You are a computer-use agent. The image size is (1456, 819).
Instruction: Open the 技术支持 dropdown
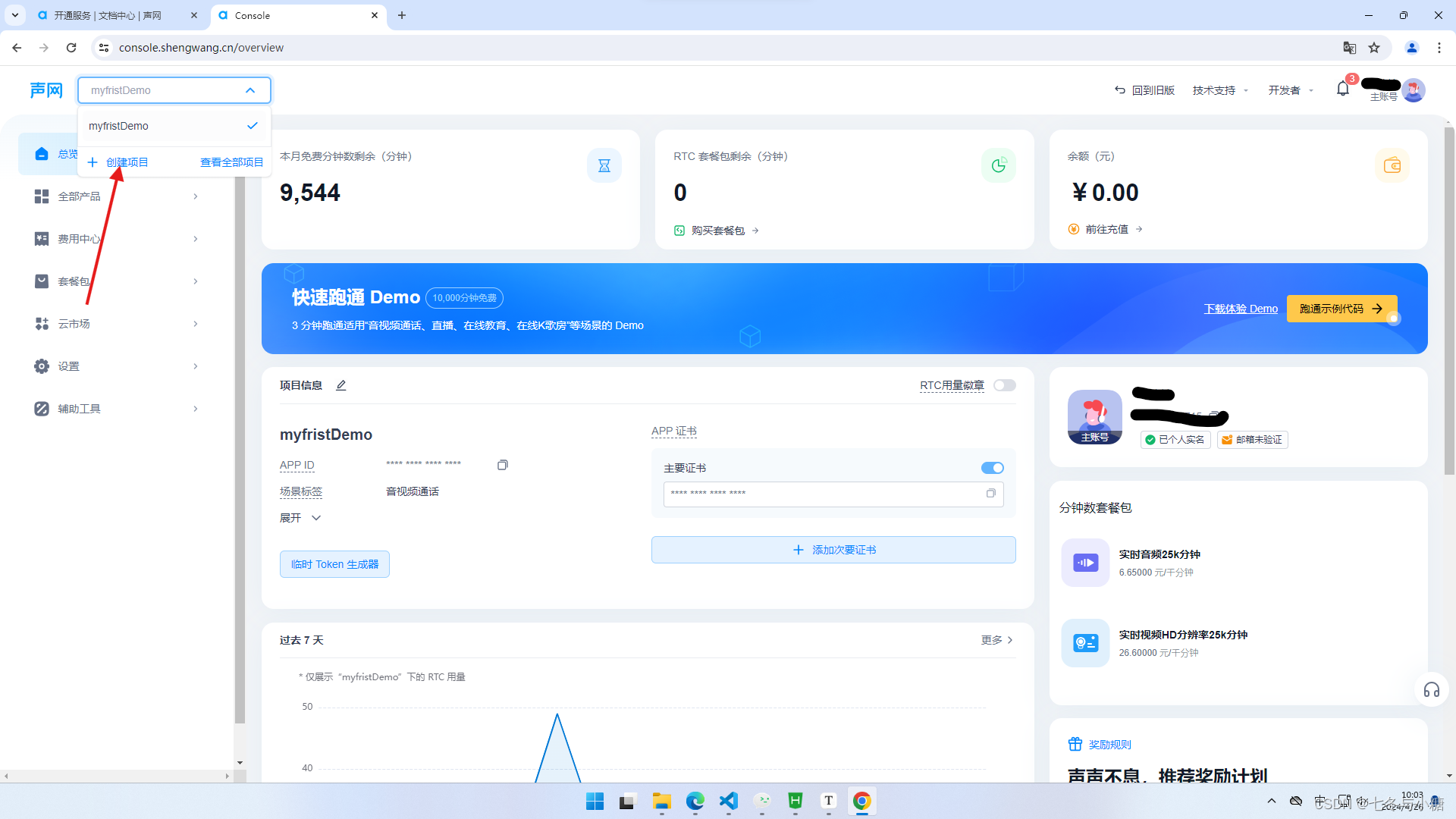point(1220,90)
